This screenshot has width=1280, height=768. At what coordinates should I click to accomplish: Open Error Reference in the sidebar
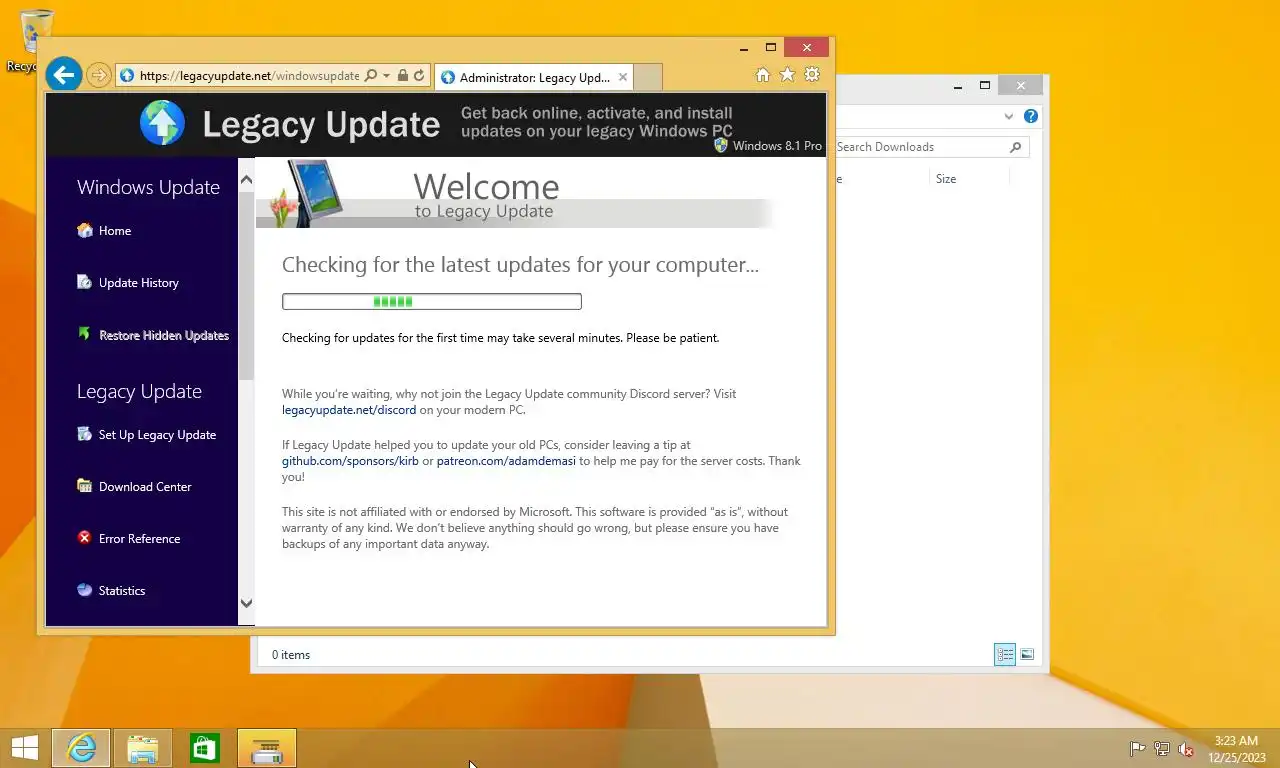[139, 539]
